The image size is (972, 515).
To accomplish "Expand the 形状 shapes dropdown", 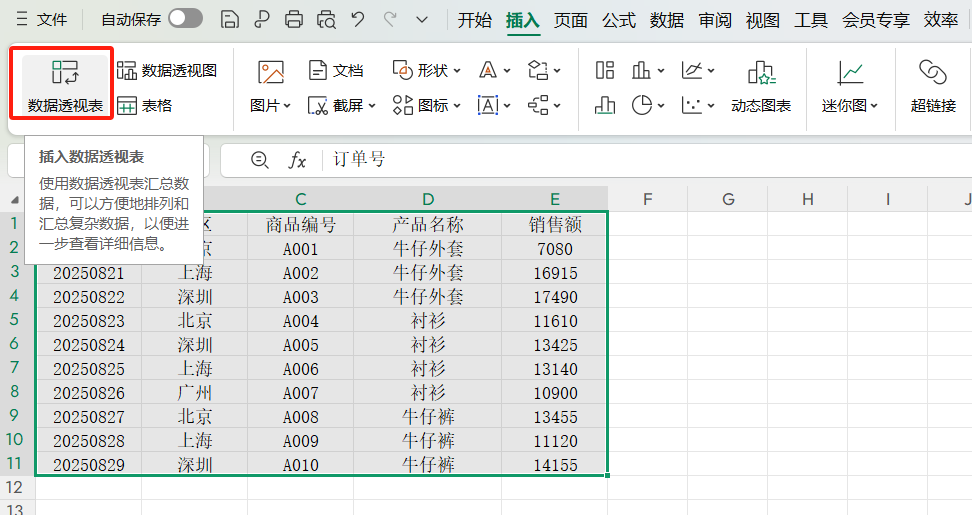I will pyautogui.click(x=426, y=71).
